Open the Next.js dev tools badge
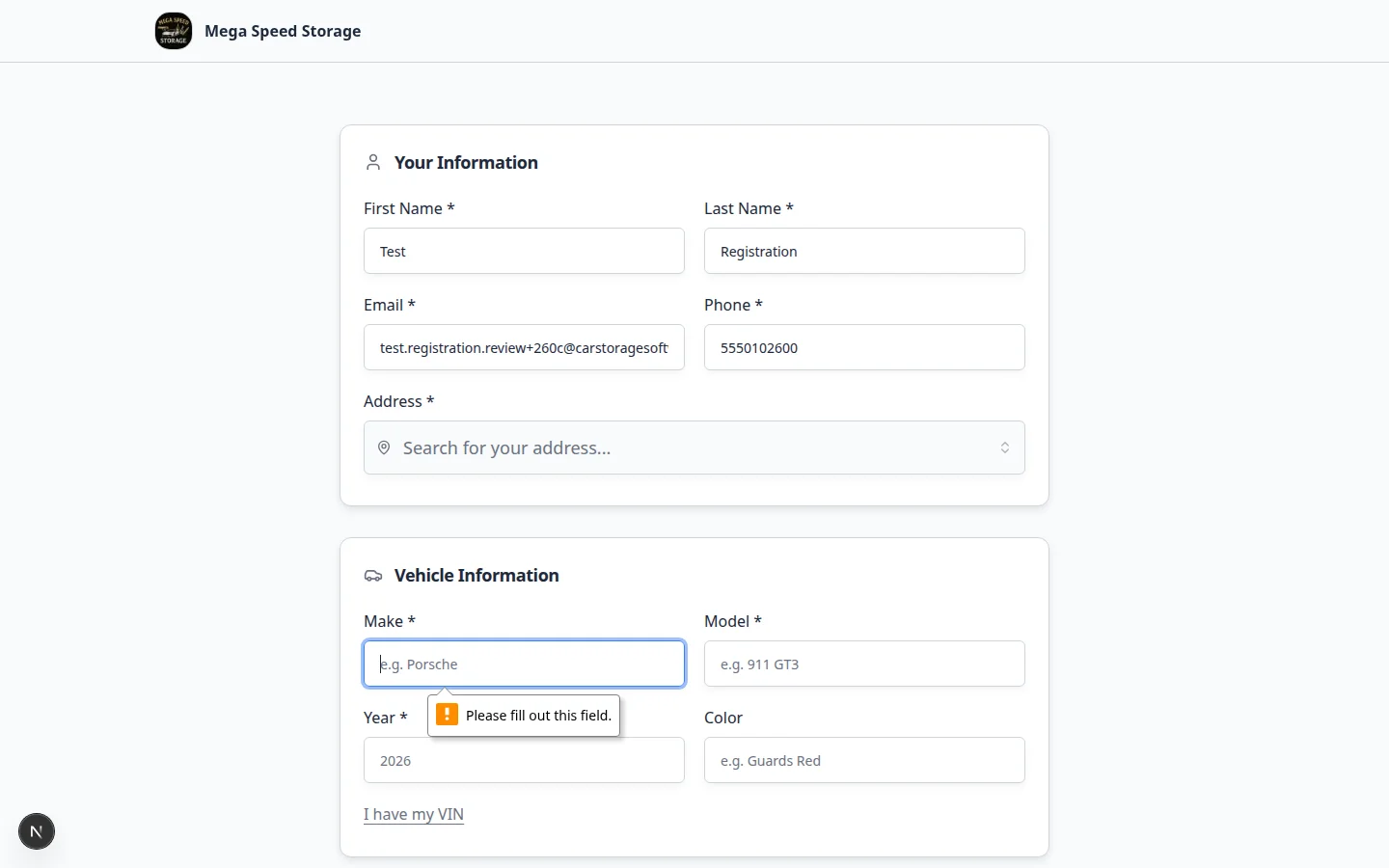The height and width of the screenshot is (868, 1389). click(x=37, y=831)
